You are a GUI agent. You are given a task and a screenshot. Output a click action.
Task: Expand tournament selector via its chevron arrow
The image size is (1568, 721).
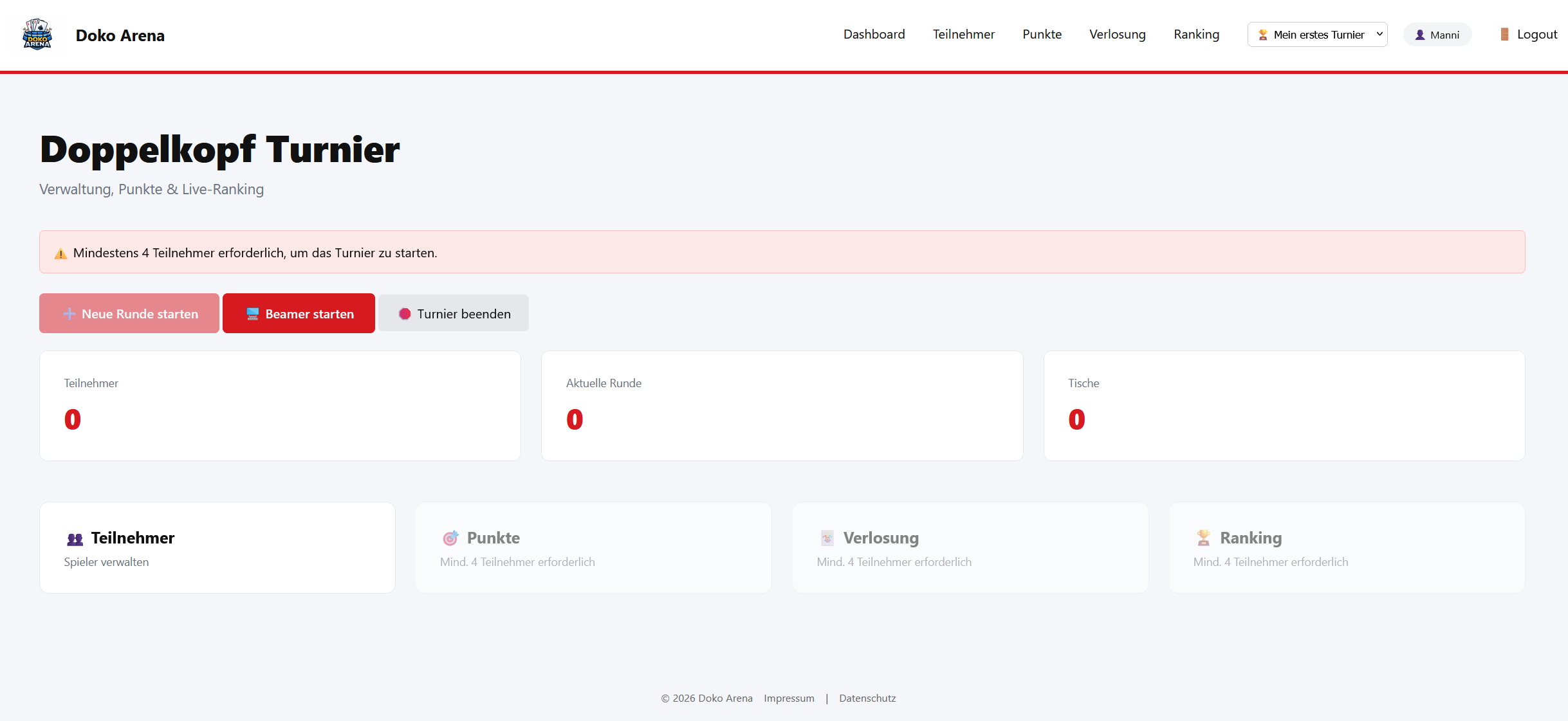point(1379,34)
